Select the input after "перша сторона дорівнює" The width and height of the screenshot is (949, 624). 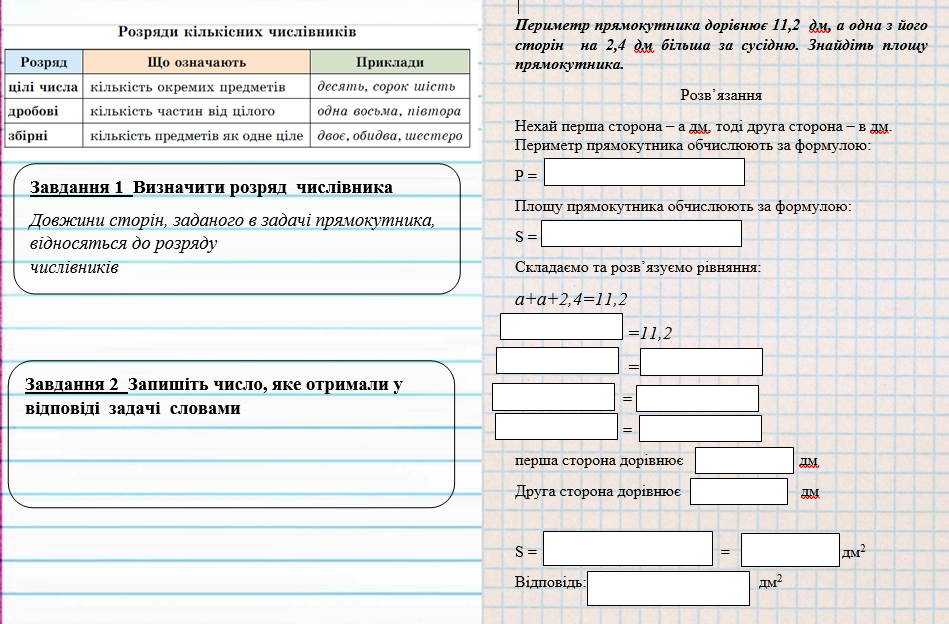(x=744, y=460)
